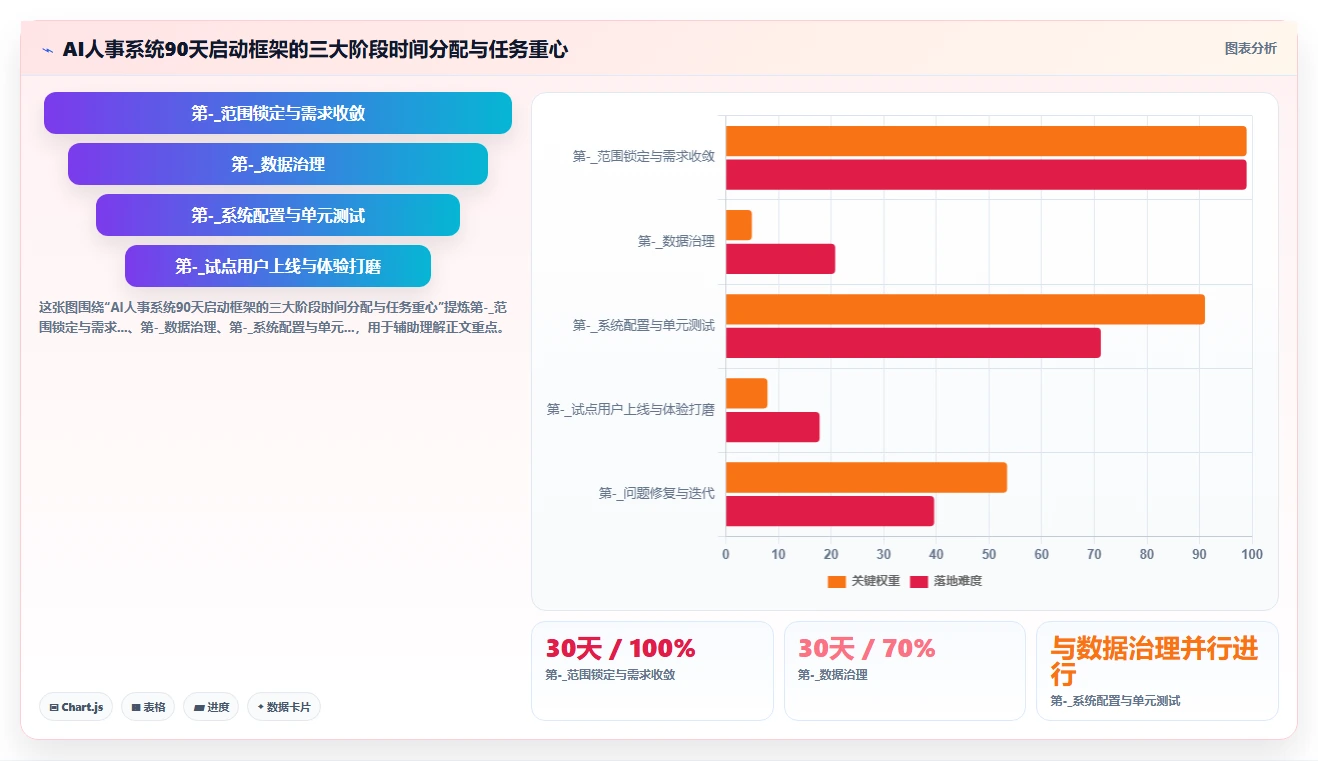The image size is (1318, 761).
Task: Click orange bar for 第-_系统配置与单元测试
Action: click(965, 309)
